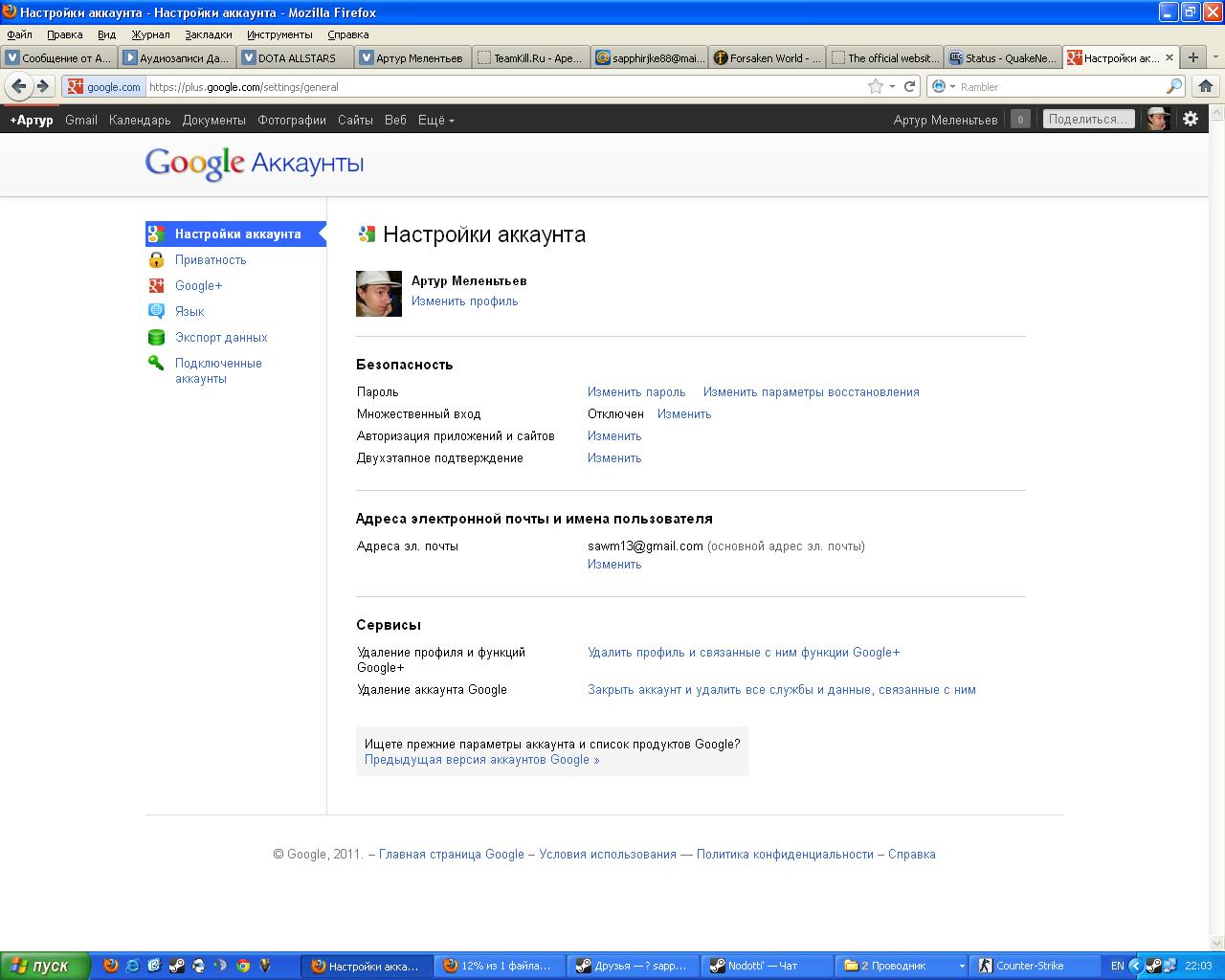
Task: Open the list-all-tabs dropdown arrow
Action: tap(1214, 57)
